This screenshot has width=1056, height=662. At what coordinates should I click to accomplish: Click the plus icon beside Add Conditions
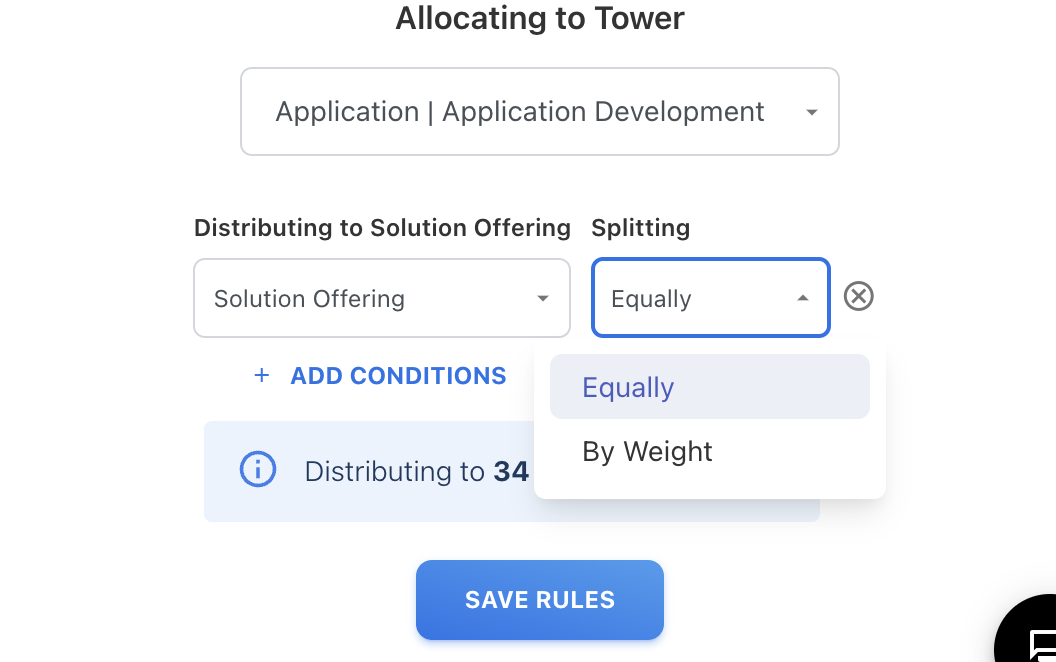(x=262, y=376)
